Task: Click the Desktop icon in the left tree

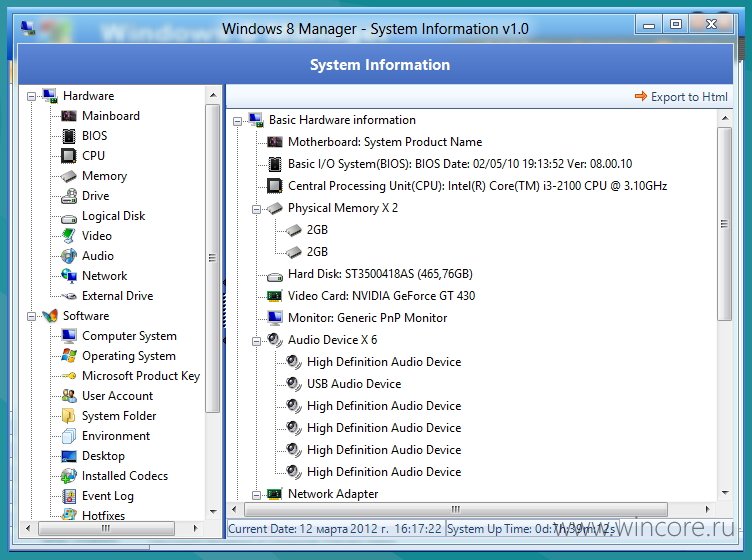Action: tap(69, 456)
